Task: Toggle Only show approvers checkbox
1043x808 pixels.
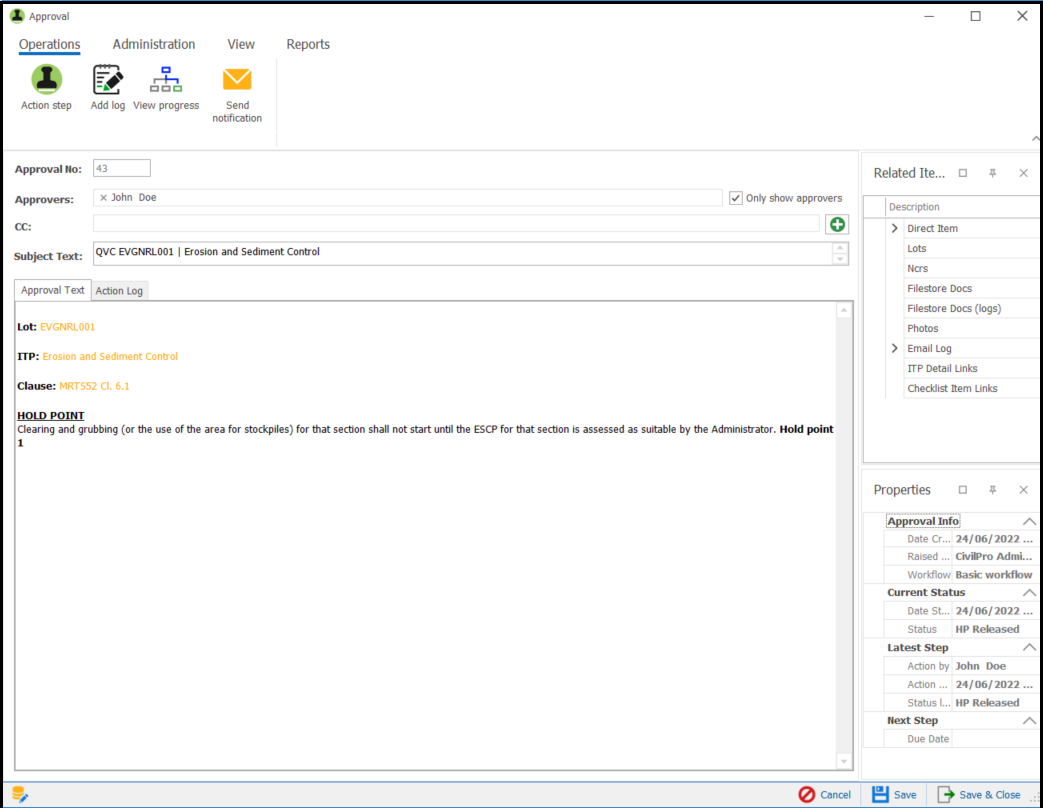Action: (736, 198)
